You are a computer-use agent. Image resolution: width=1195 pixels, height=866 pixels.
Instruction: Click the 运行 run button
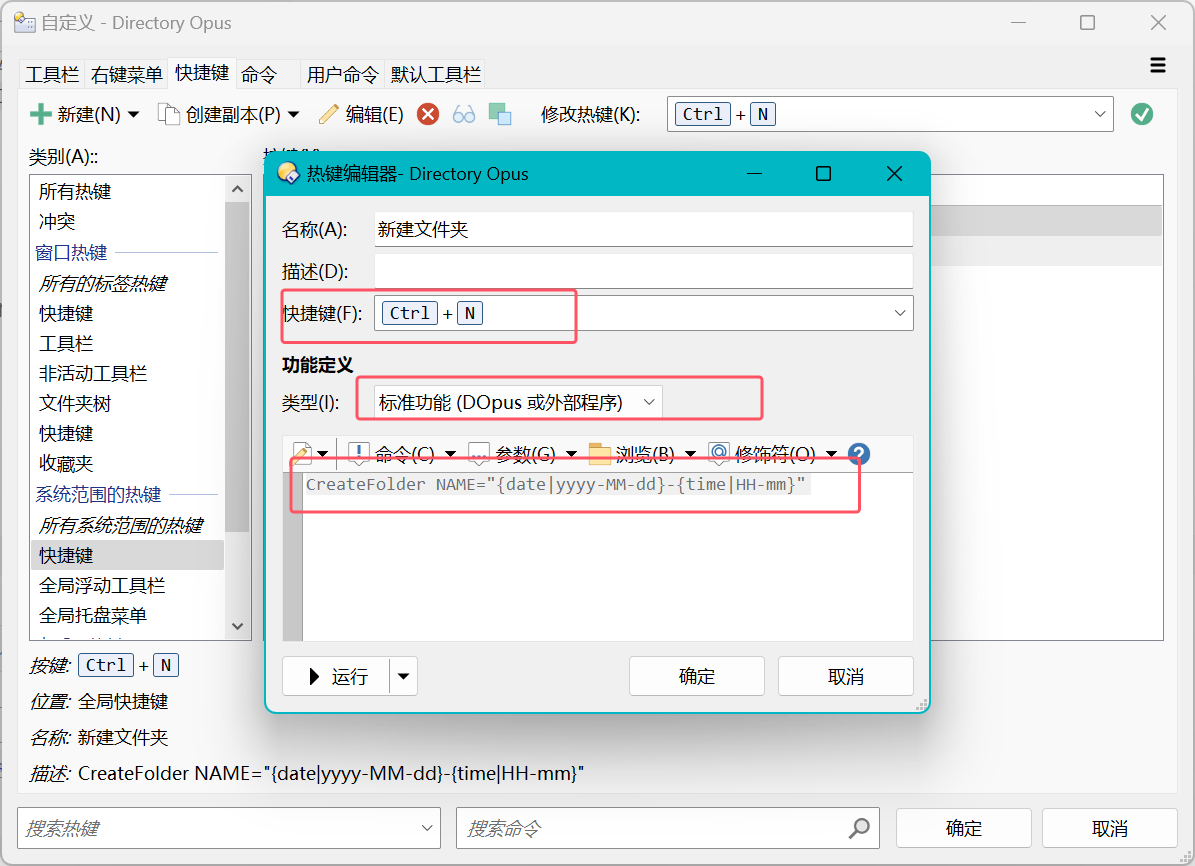(x=336, y=676)
